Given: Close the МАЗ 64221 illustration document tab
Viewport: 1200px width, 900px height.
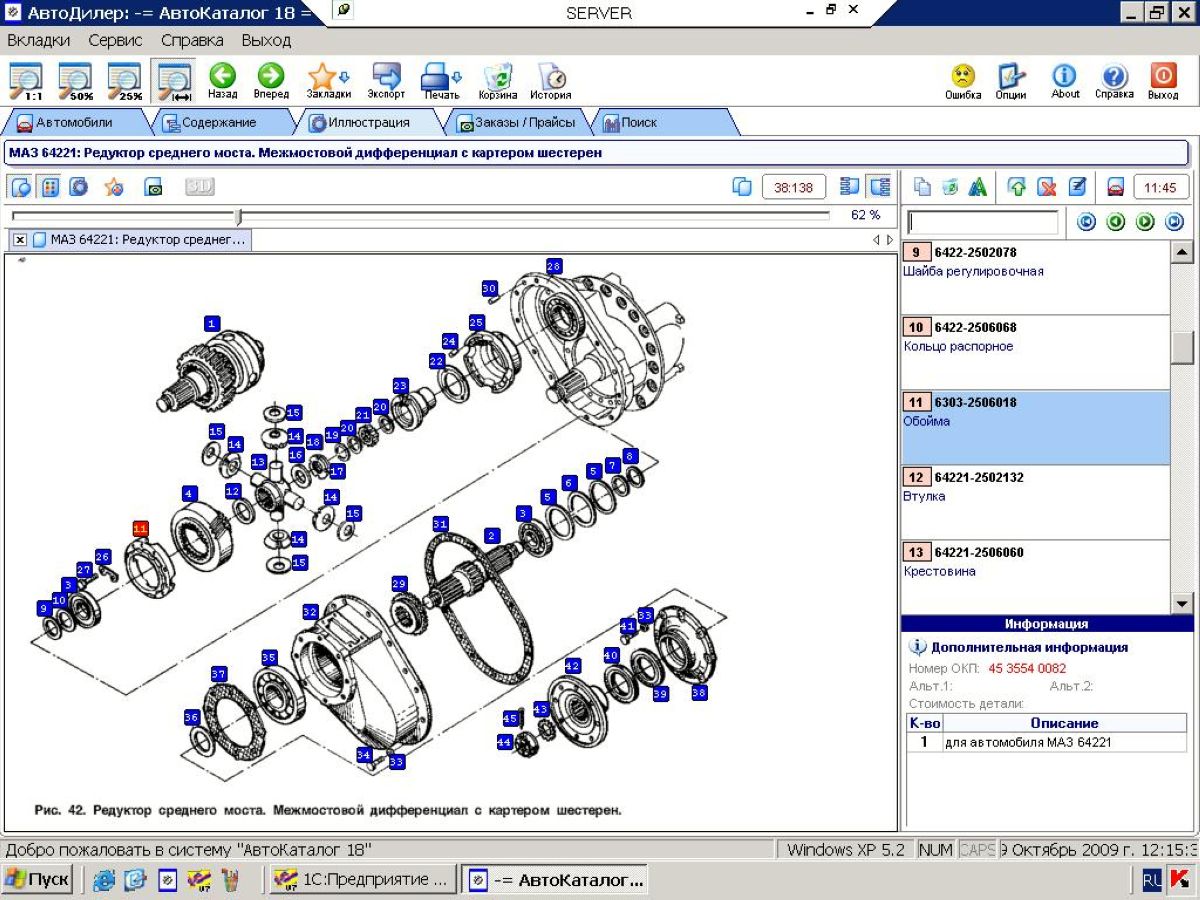Looking at the screenshot, I should (x=20, y=240).
